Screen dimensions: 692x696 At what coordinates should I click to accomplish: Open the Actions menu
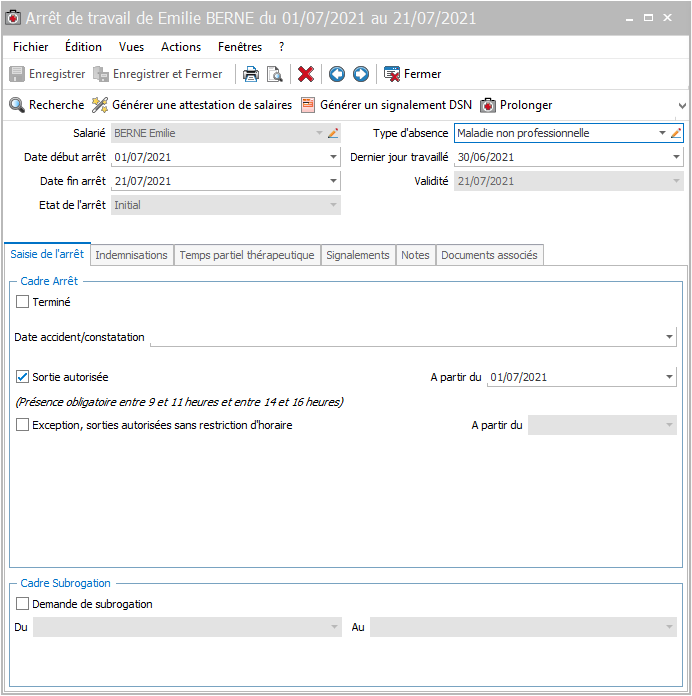coord(181,47)
